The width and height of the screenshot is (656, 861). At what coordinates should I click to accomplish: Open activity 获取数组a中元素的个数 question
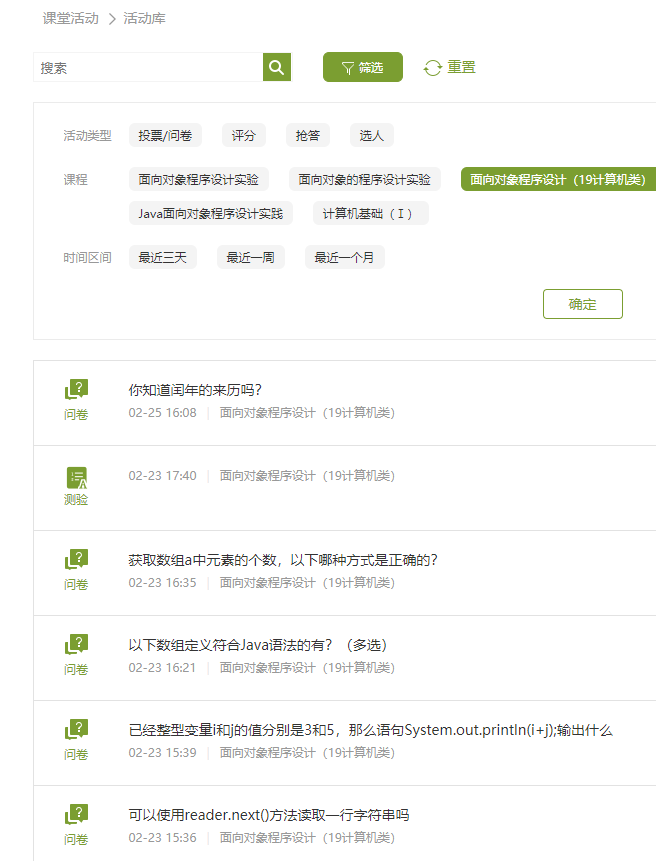coord(283,560)
